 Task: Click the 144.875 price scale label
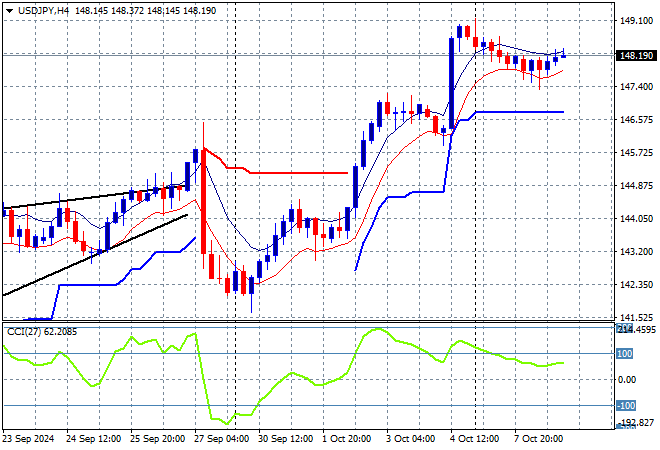coord(635,186)
